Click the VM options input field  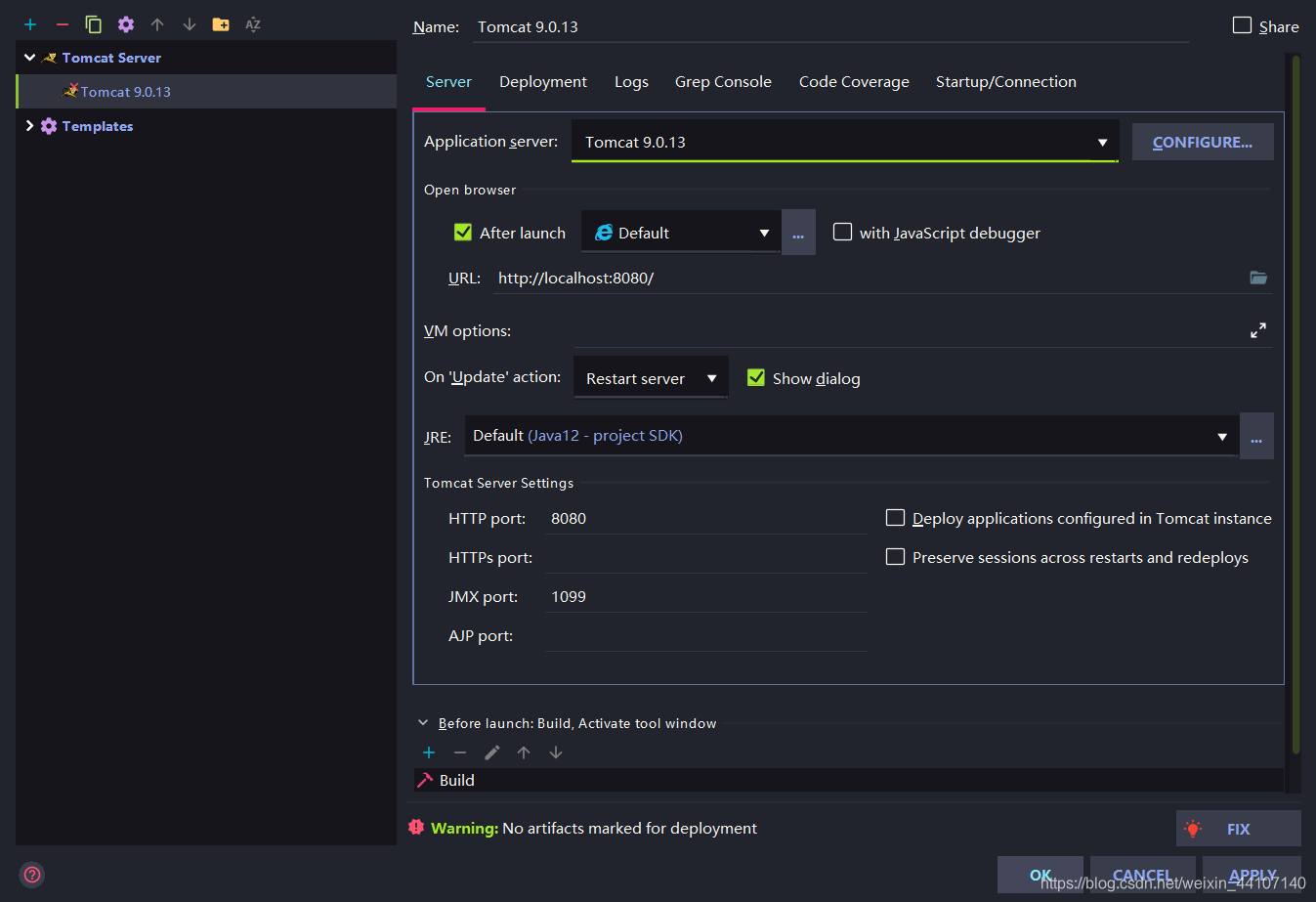click(x=909, y=330)
